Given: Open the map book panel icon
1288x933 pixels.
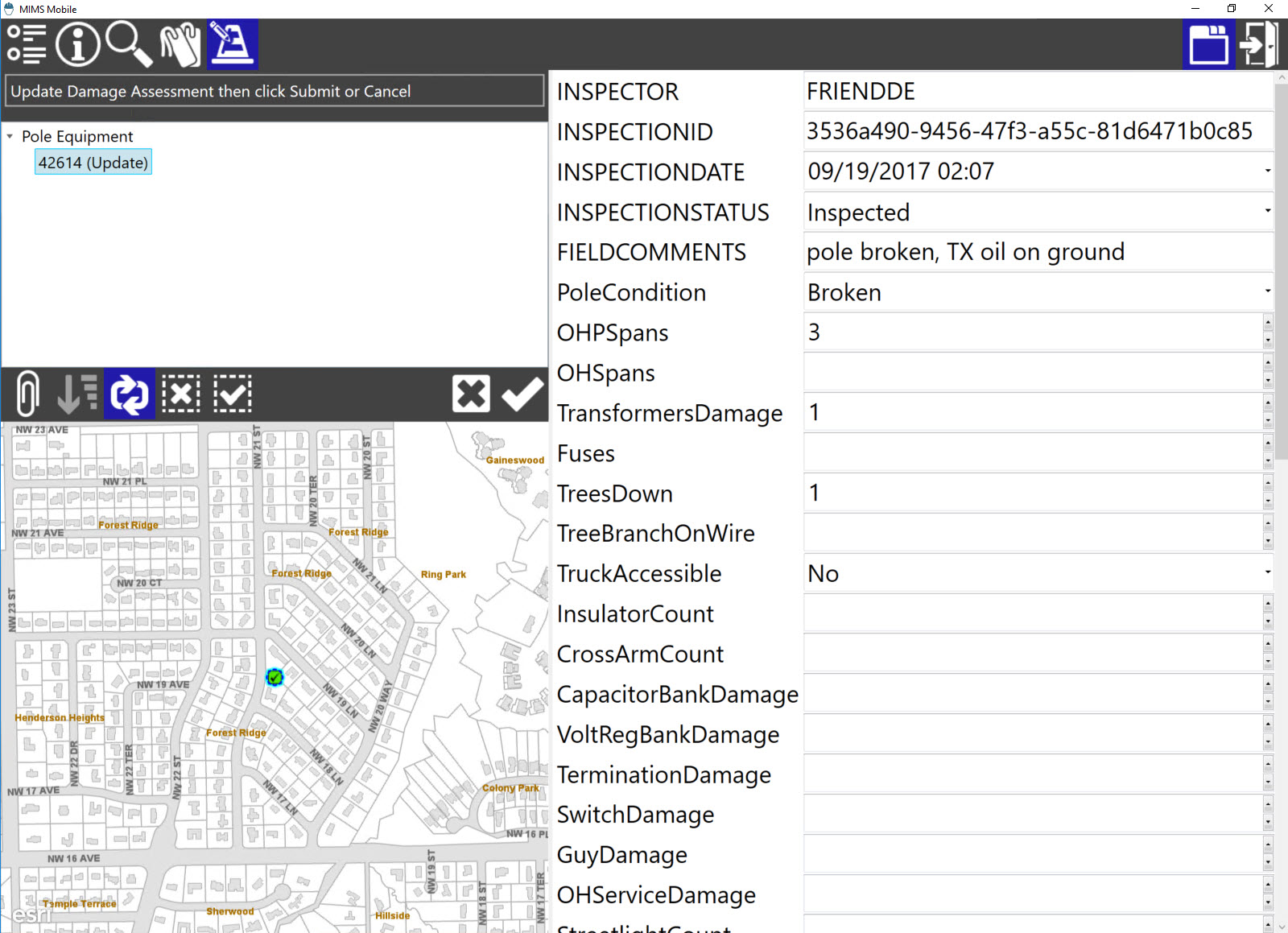Looking at the screenshot, I should point(1208,44).
